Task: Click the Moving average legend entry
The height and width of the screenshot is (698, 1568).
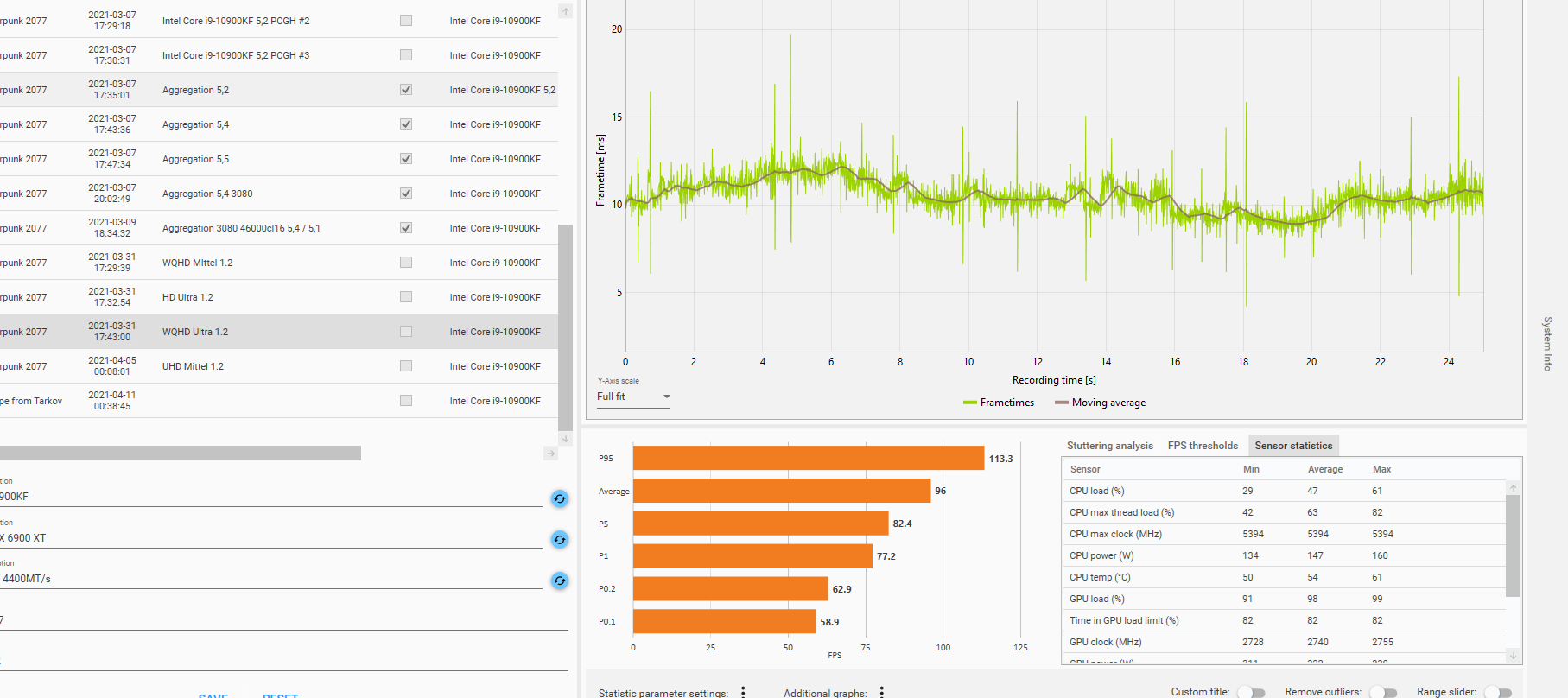Action: pyautogui.click(x=1100, y=403)
